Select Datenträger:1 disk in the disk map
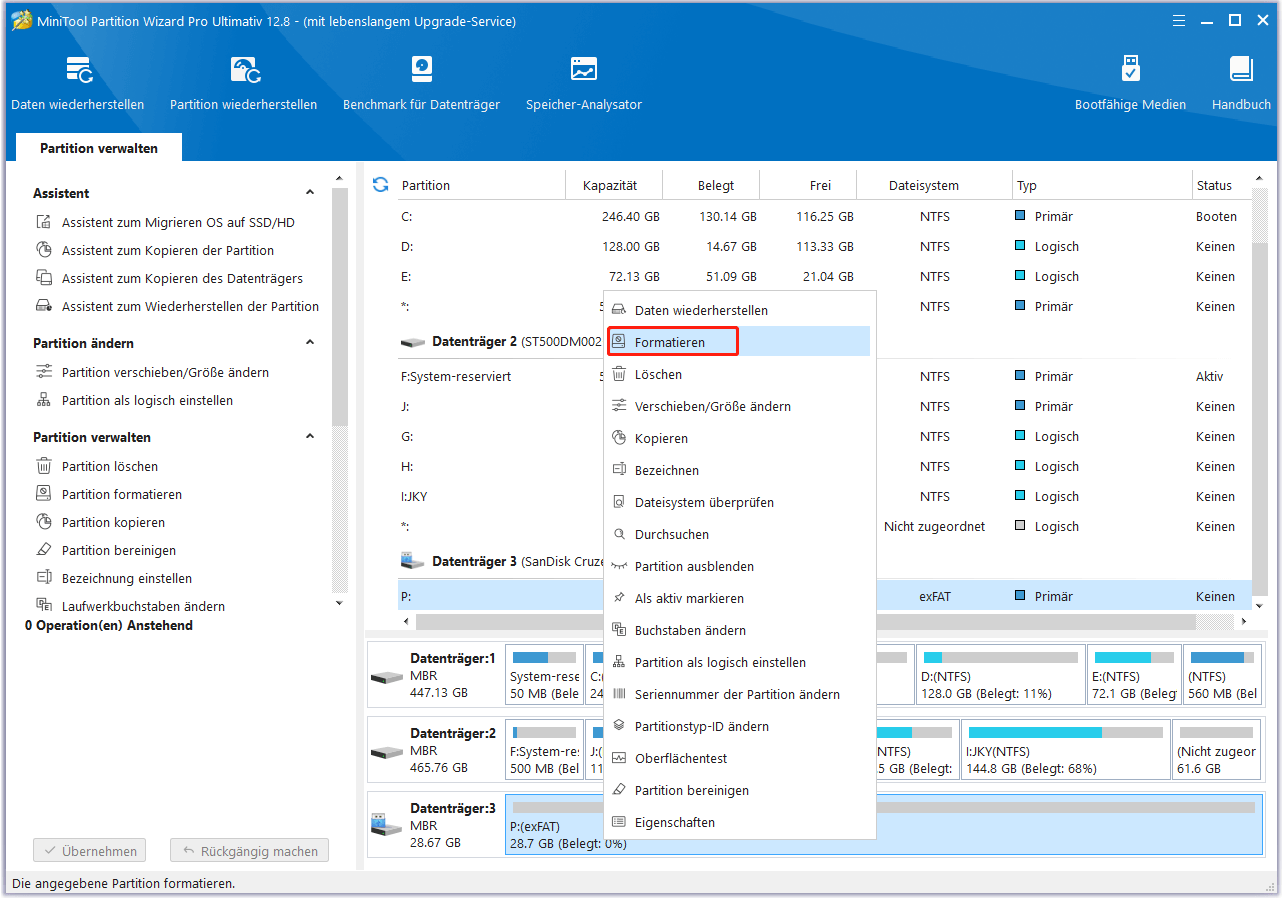Image resolution: width=1282 pixels, height=899 pixels. pos(435,675)
